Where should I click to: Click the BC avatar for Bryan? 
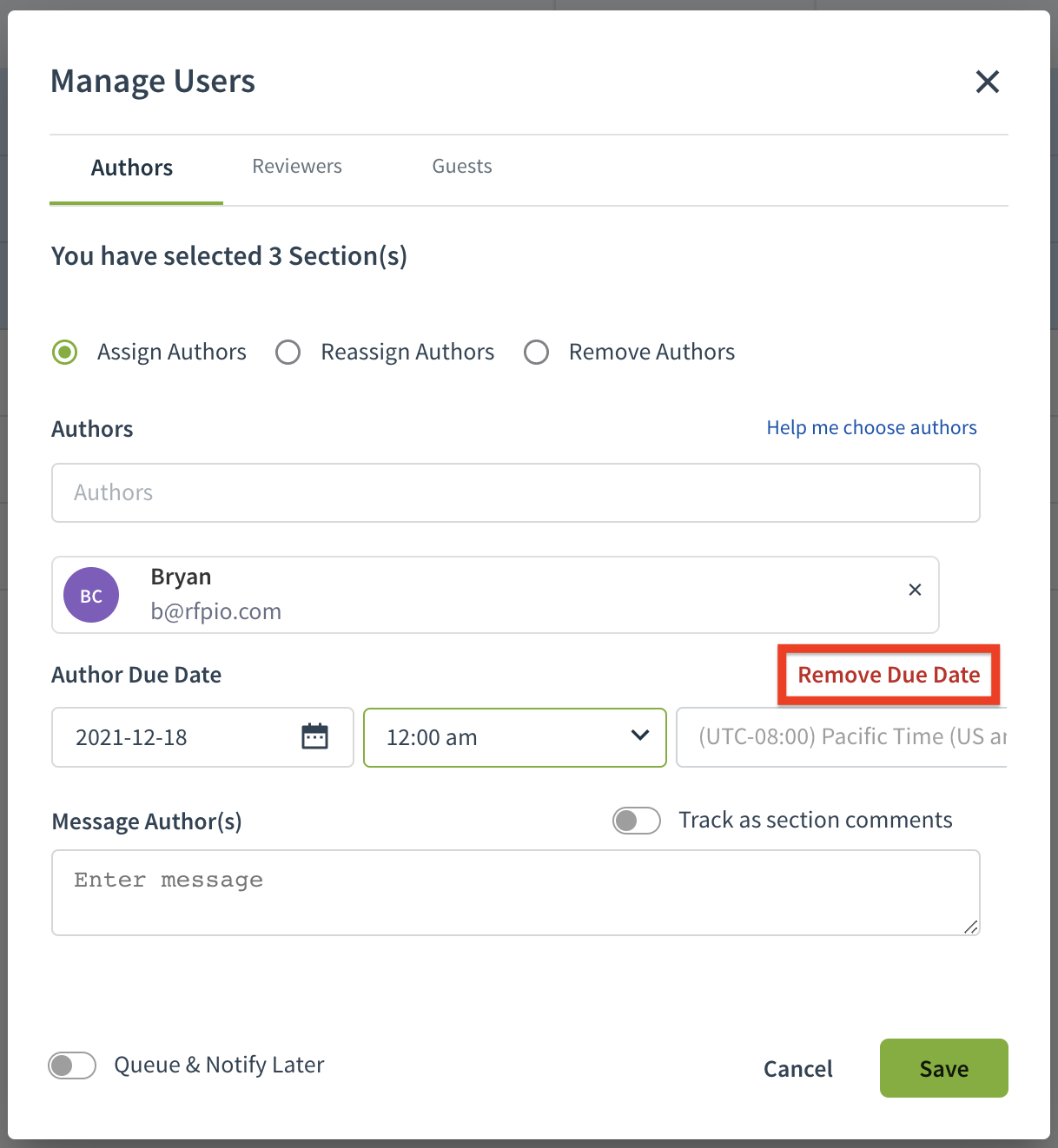91,595
